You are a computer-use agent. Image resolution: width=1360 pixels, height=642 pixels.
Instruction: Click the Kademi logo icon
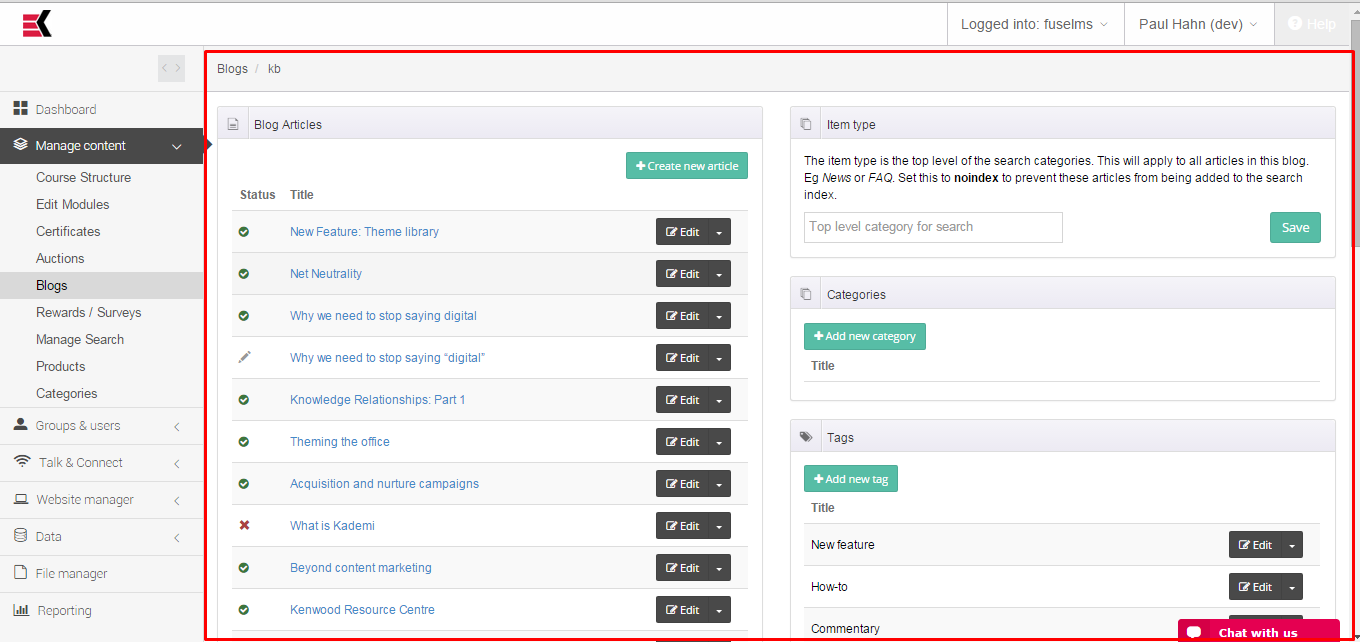[x=37, y=24]
